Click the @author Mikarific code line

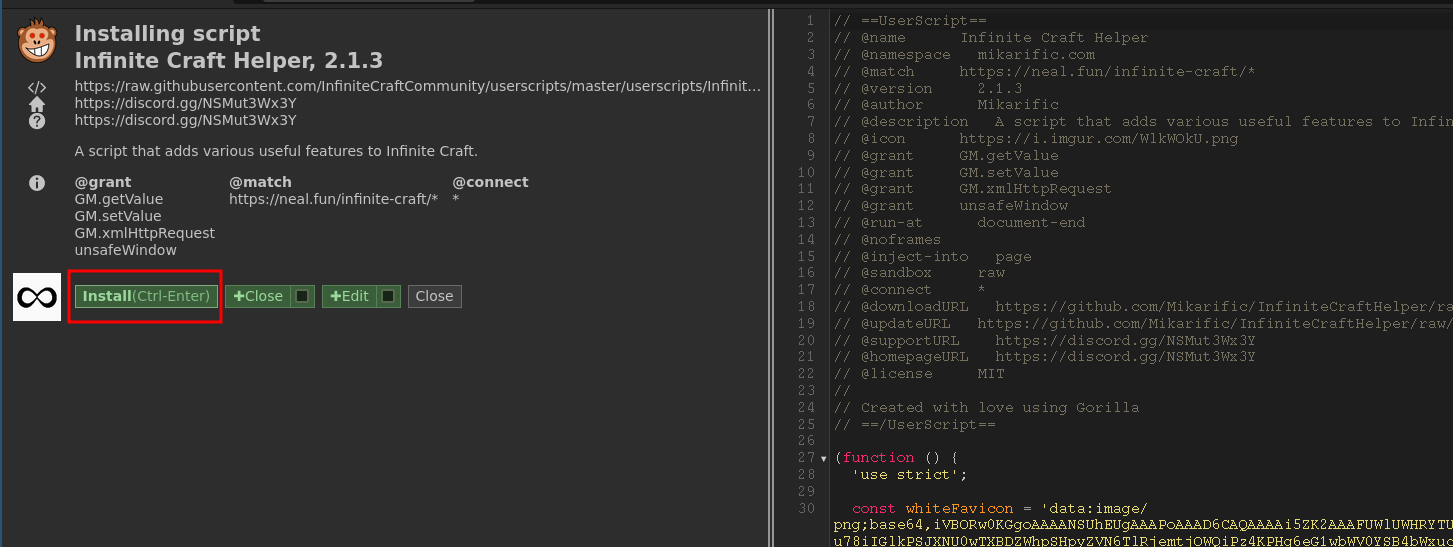946,105
